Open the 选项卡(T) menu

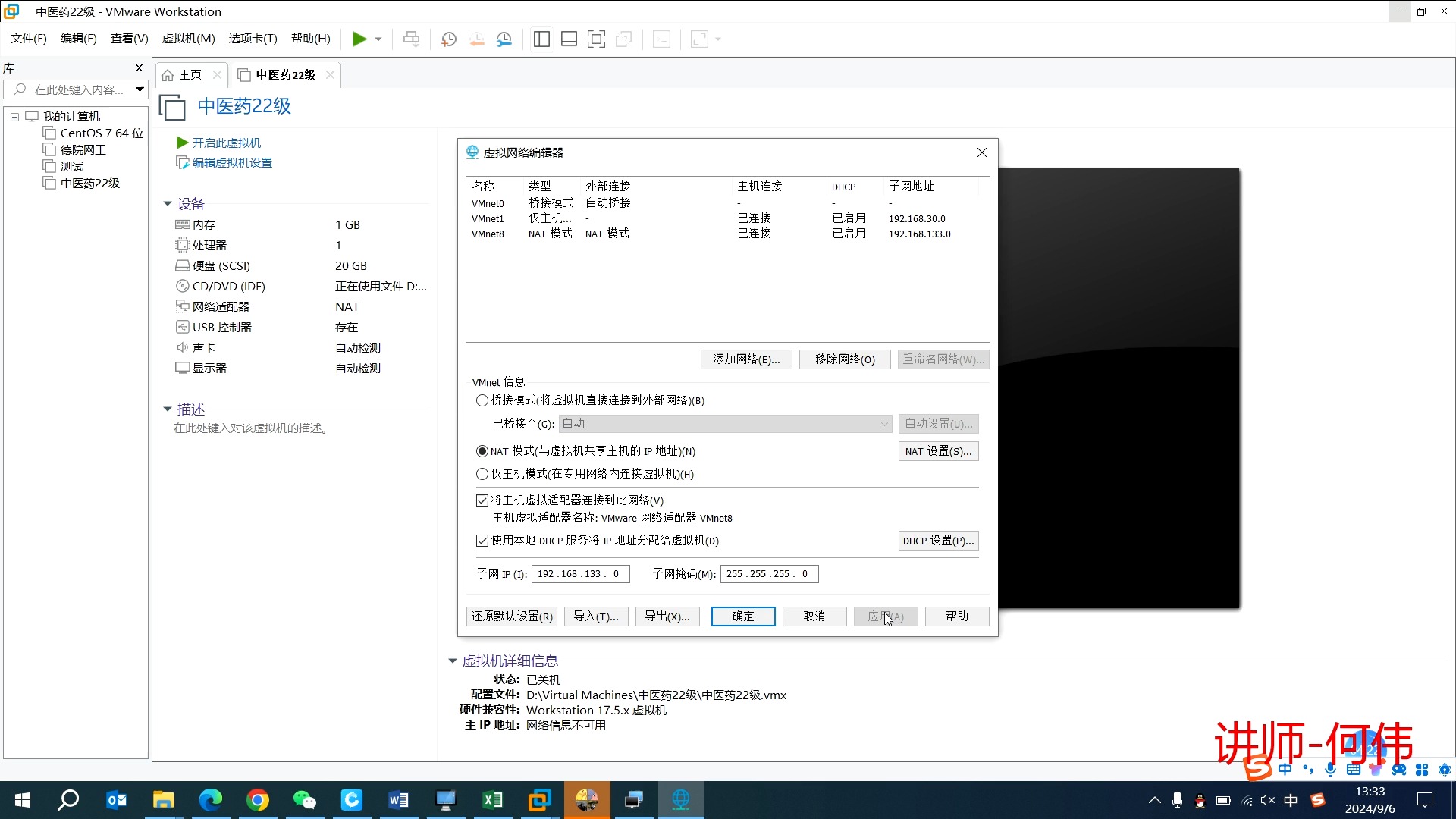coord(253,39)
